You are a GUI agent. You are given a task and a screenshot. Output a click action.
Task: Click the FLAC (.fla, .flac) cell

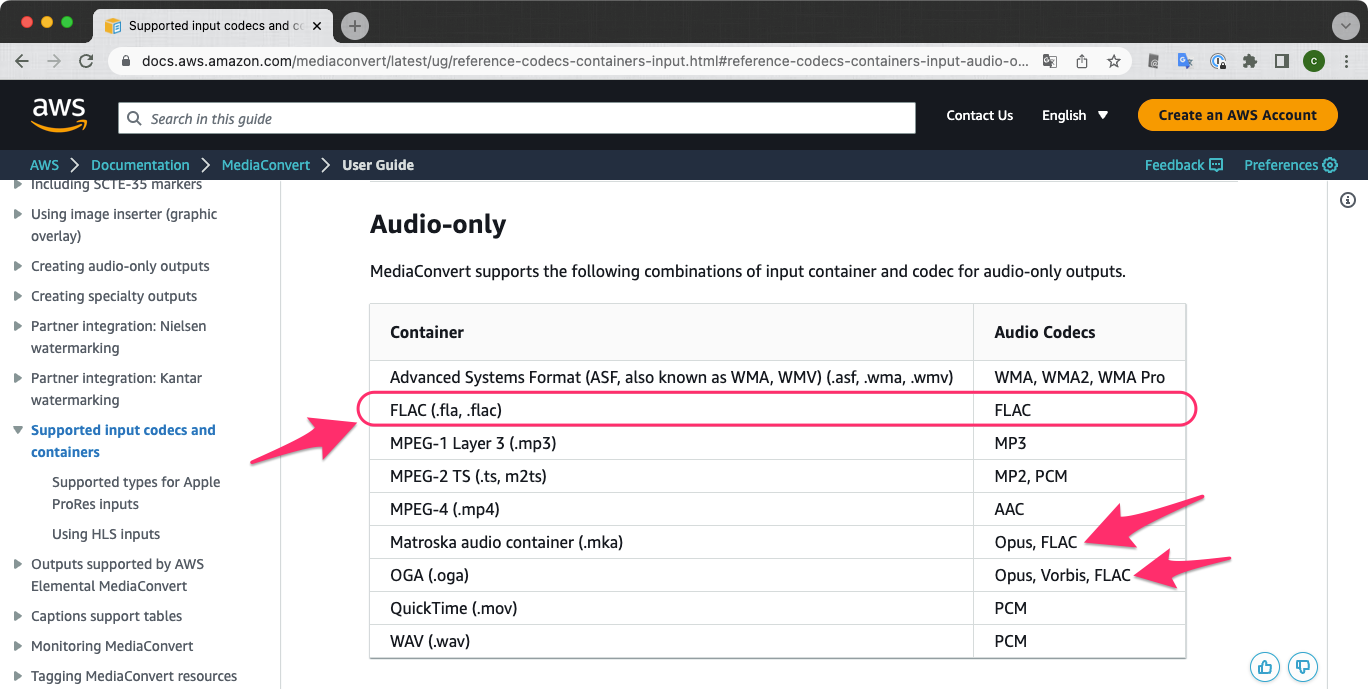click(x=671, y=410)
